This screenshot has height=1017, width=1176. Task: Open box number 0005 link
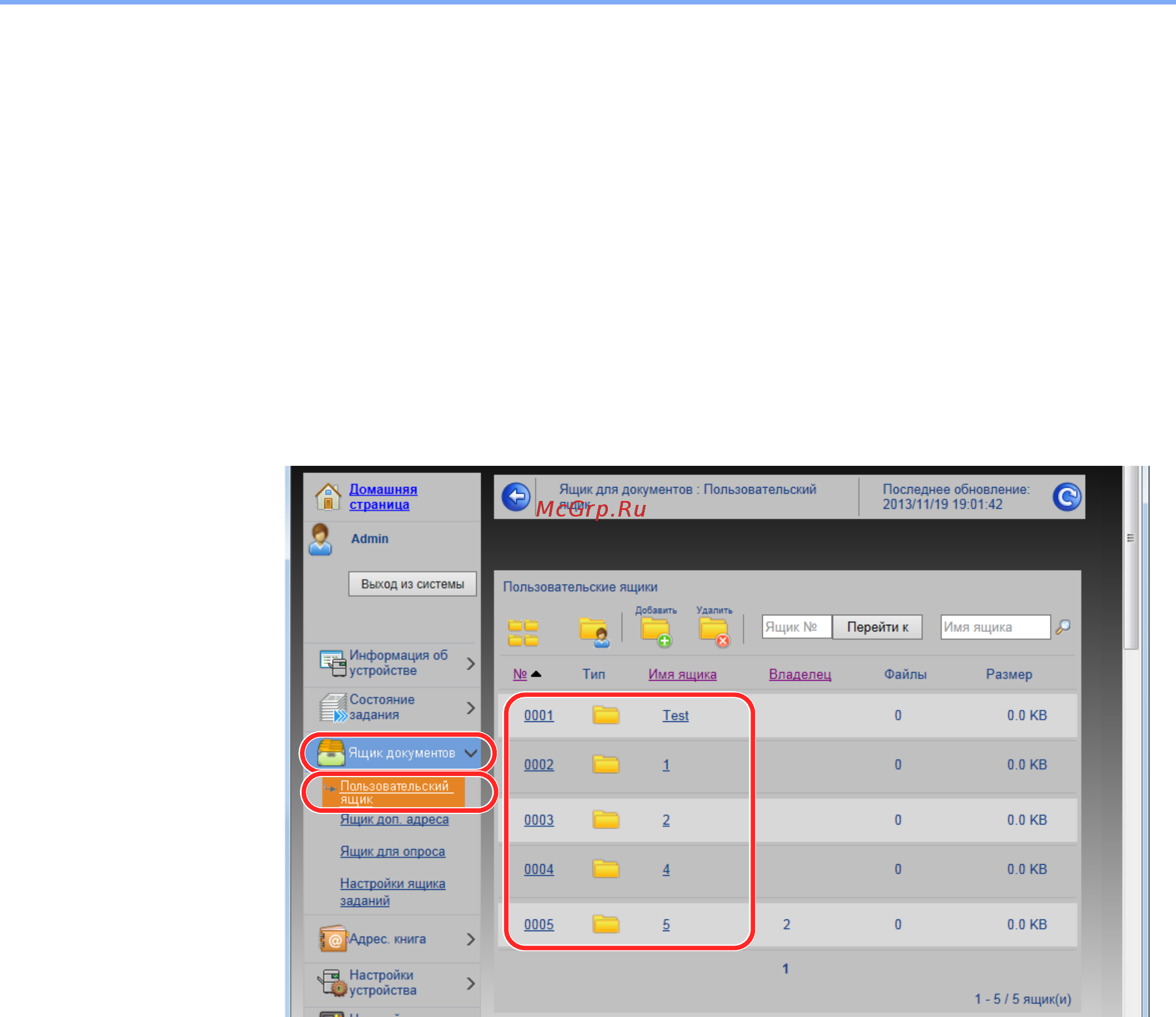(539, 924)
